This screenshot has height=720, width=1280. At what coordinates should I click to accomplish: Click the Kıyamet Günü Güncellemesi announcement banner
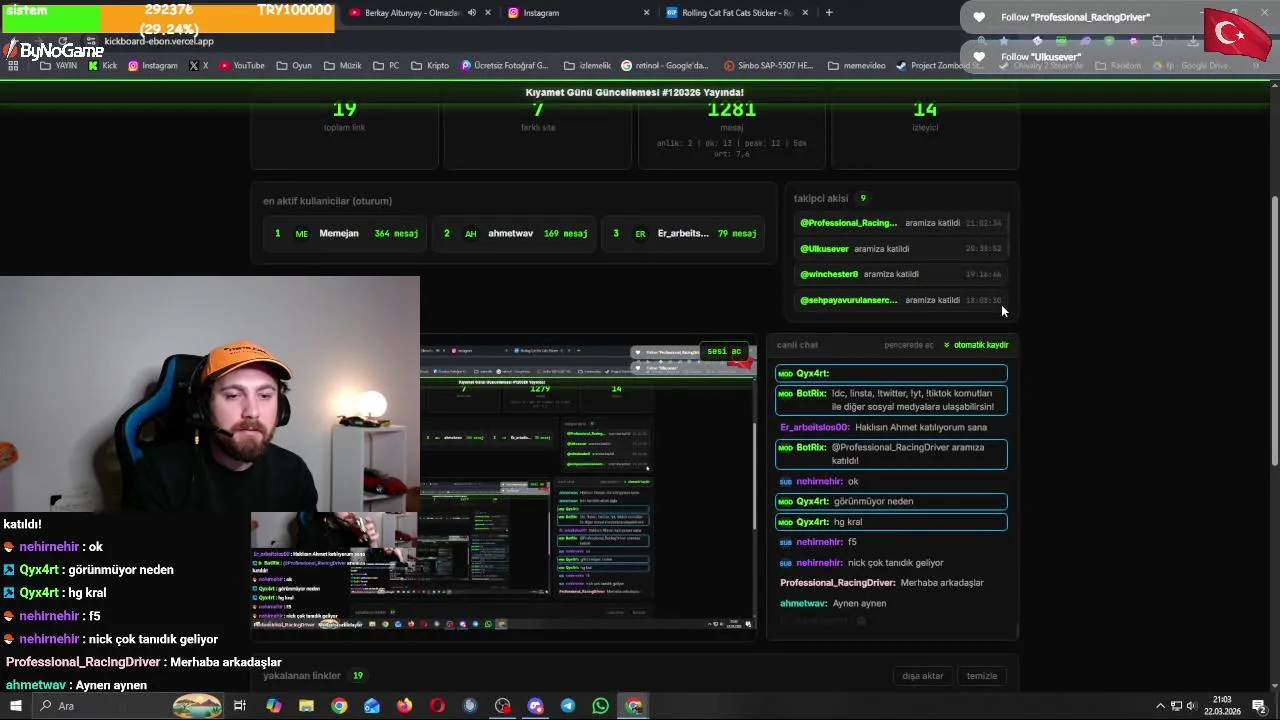coord(635,92)
